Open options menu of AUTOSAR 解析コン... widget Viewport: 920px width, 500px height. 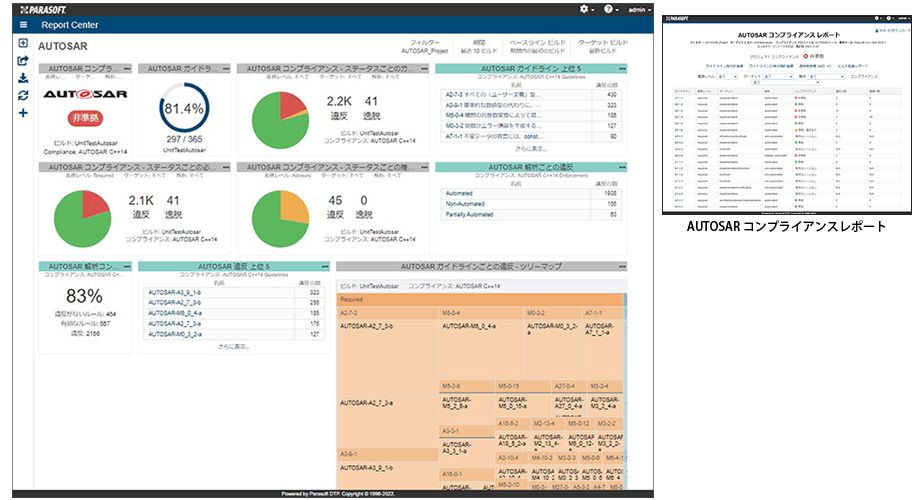(x=127, y=266)
